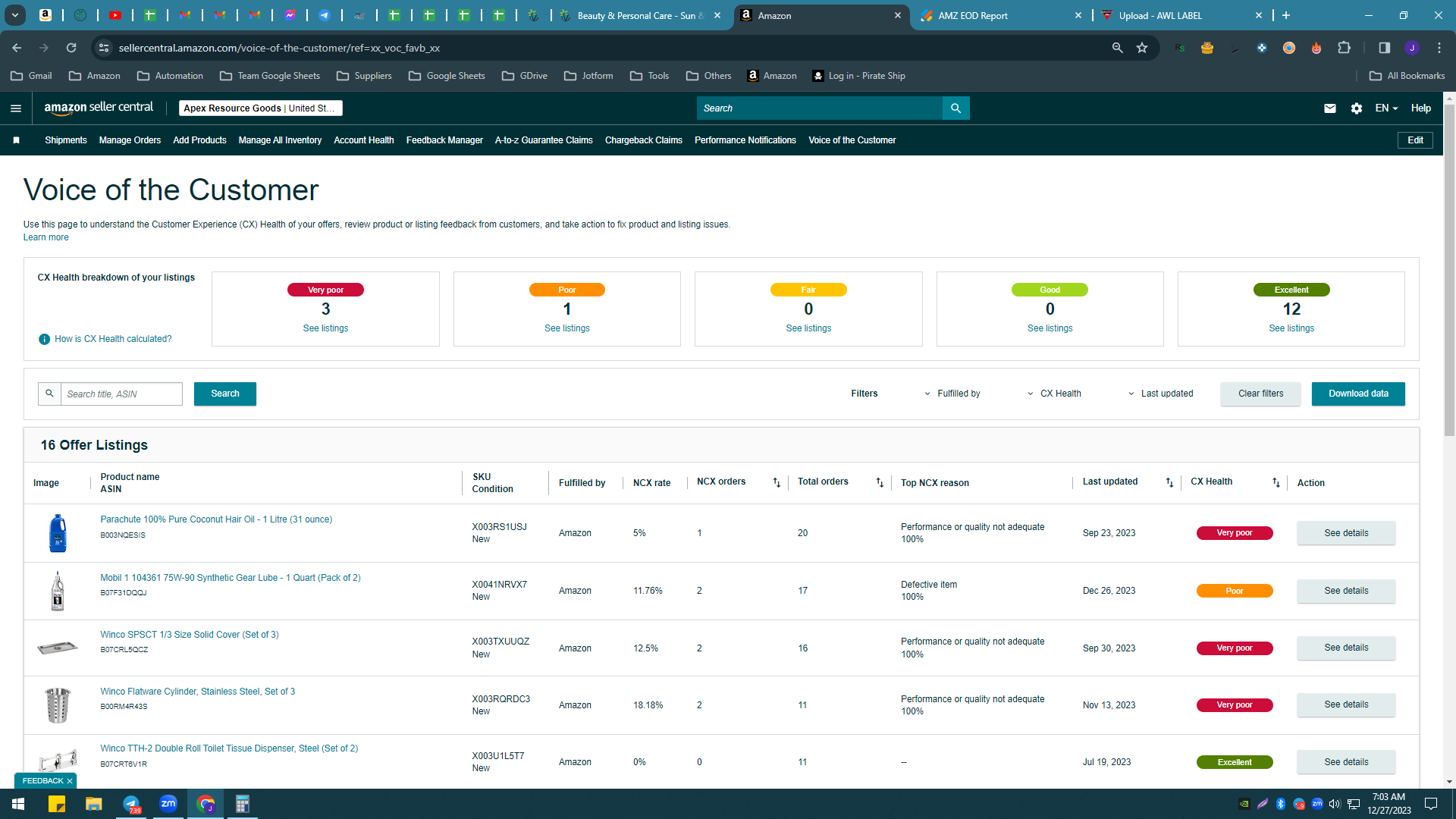Sort by the NCX orders column arrows
Image resolution: width=1456 pixels, height=819 pixels.
pyautogui.click(x=777, y=483)
